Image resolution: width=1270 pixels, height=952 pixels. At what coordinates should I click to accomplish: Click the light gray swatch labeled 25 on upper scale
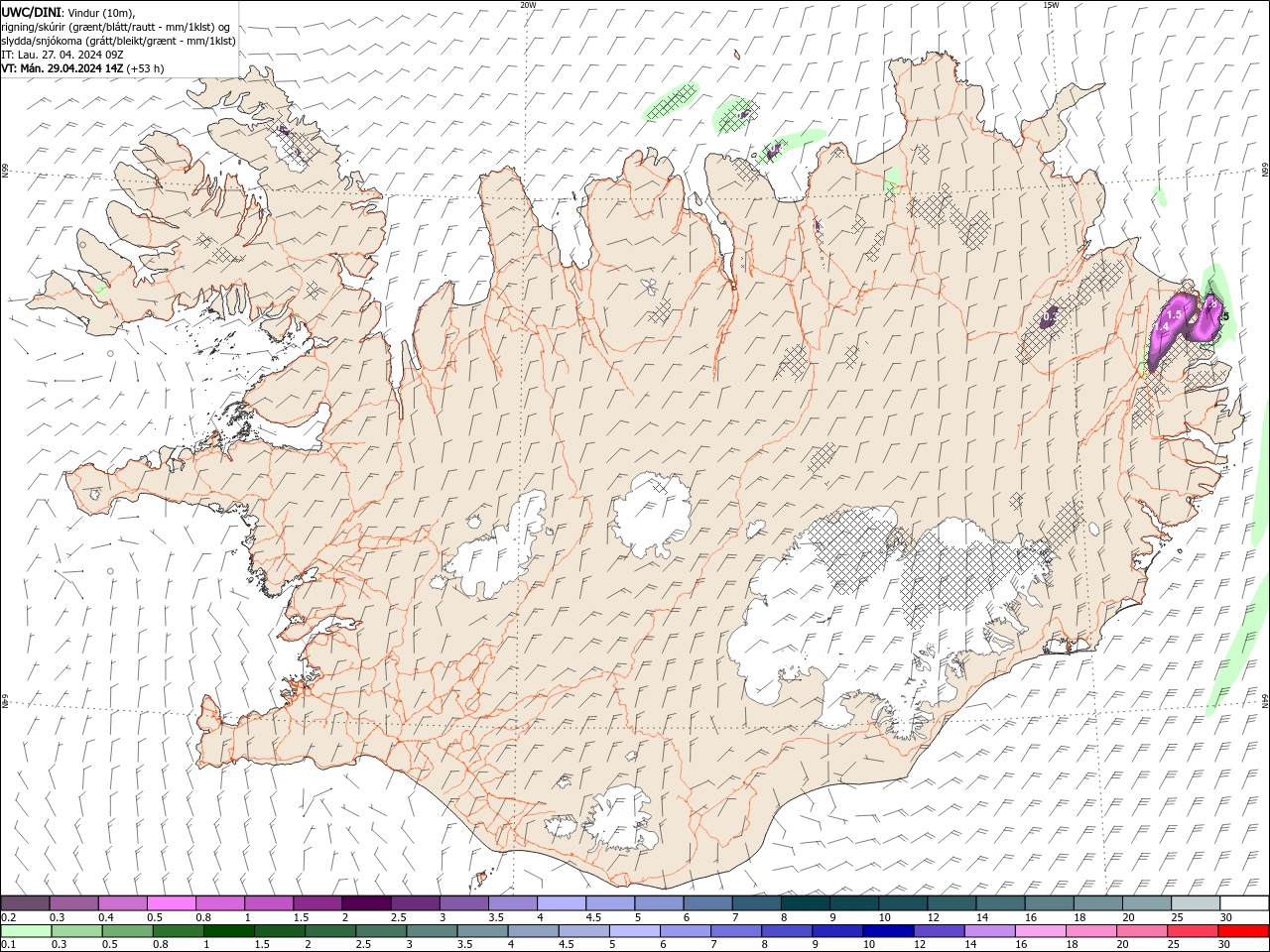tap(1196, 903)
